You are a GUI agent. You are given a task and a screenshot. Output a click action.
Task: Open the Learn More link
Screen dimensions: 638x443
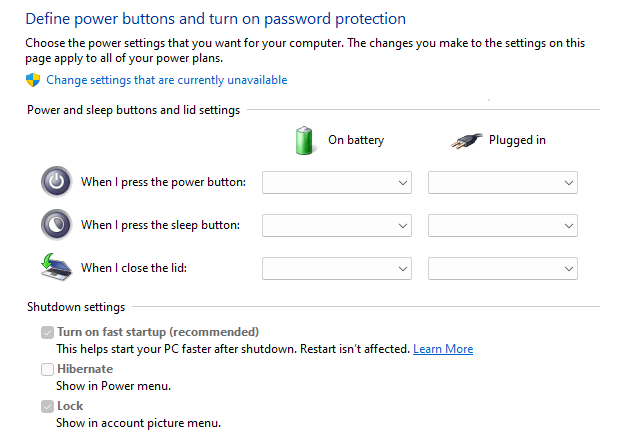[x=443, y=349]
